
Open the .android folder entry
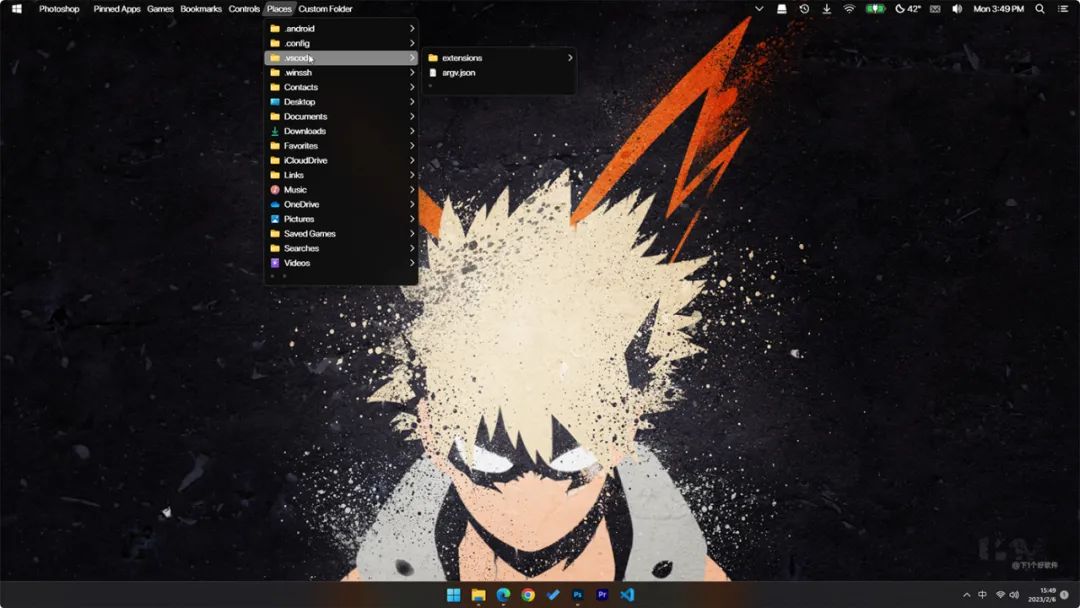coord(341,28)
